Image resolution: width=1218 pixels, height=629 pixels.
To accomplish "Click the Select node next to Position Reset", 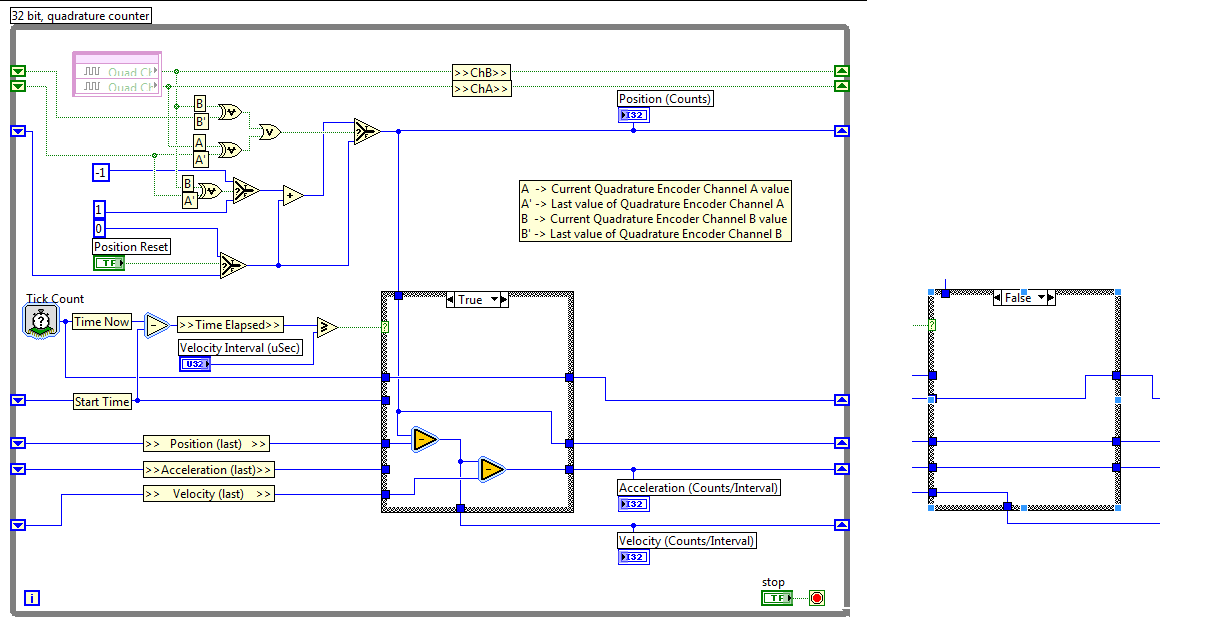I will (232, 265).
